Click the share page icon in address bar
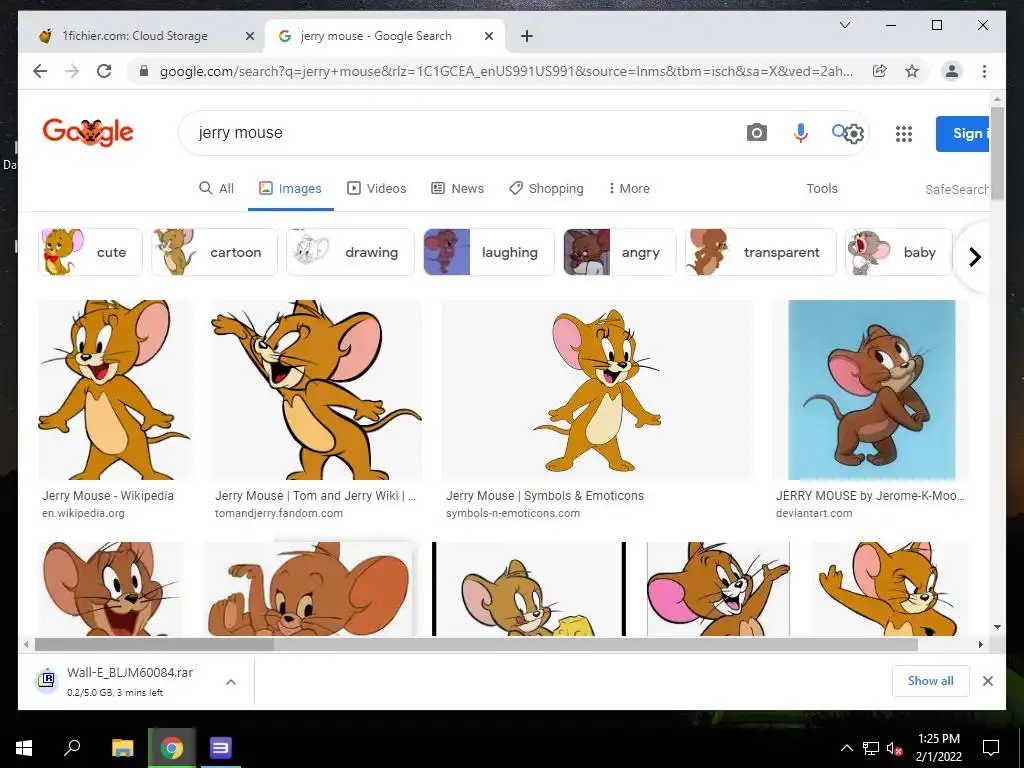The width and height of the screenshot is (1024, 768). (x=880, y=71)
